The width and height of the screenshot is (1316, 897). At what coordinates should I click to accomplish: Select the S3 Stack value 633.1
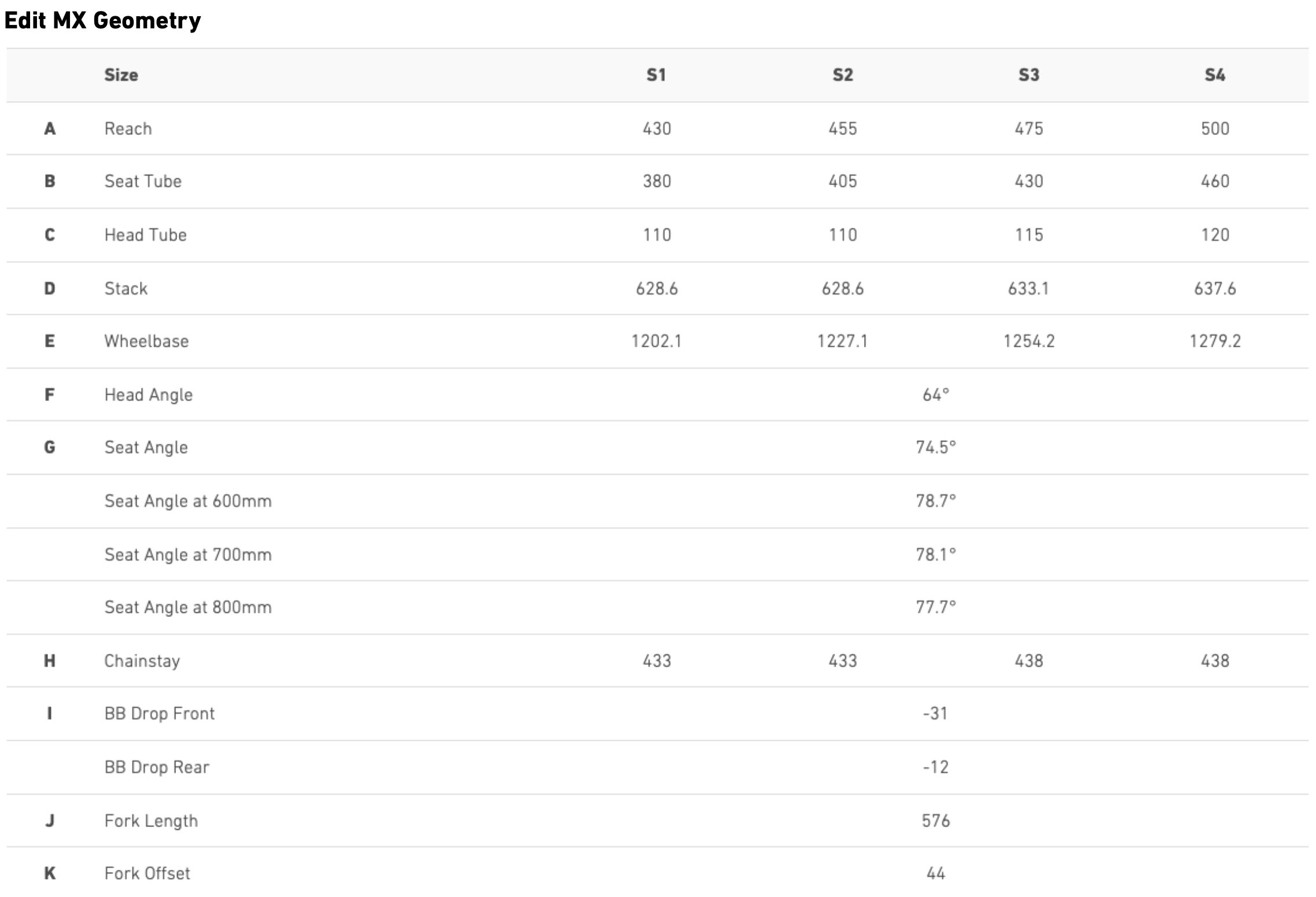(x=1028, y=288)
